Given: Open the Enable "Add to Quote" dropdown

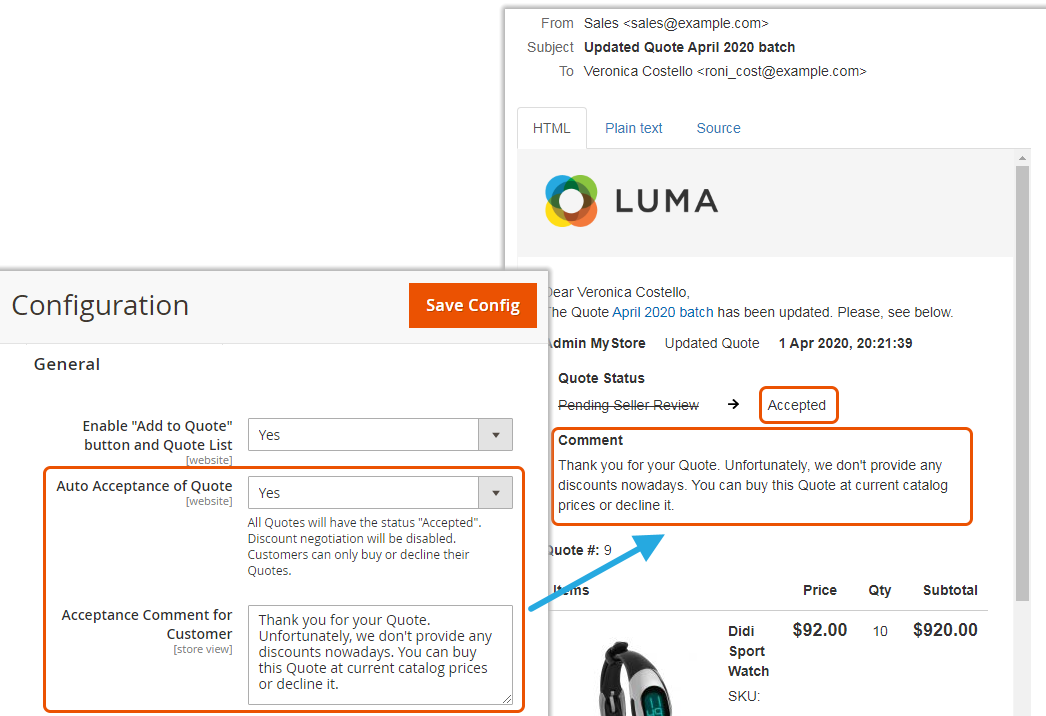Looking at the screenshot, I should [x=380, y=435].
